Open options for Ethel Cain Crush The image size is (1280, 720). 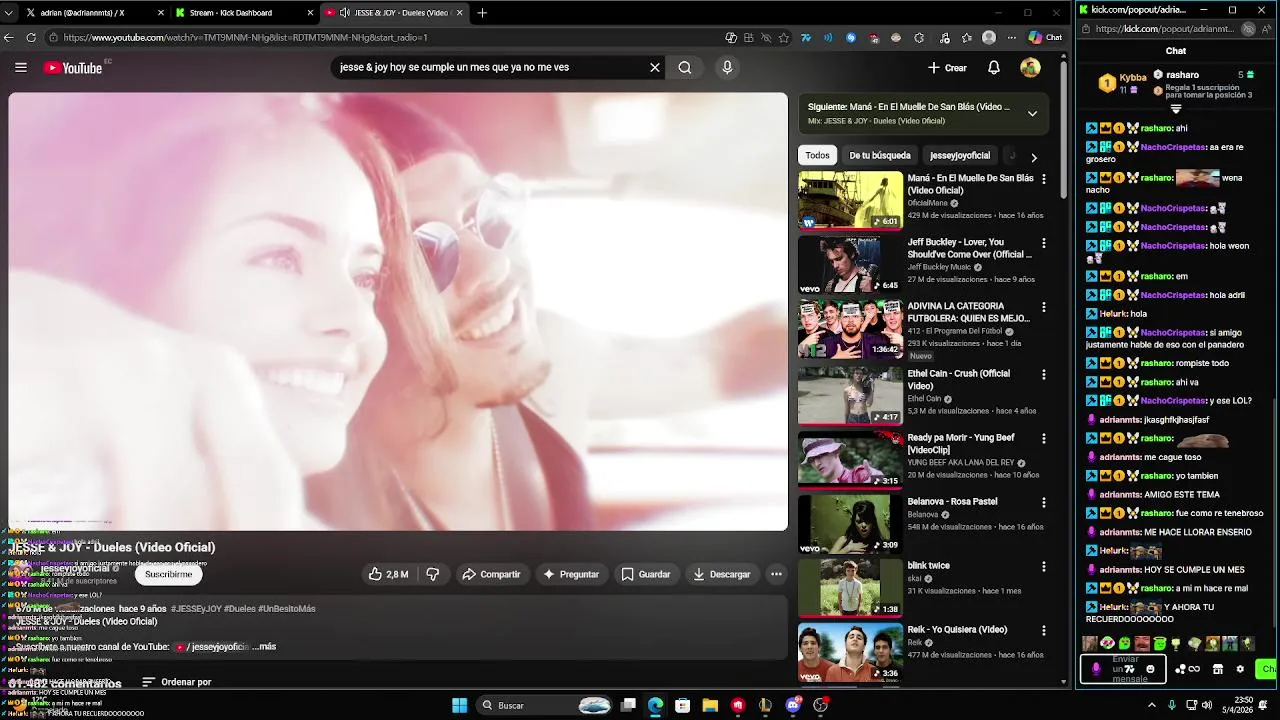[1044, 375]
